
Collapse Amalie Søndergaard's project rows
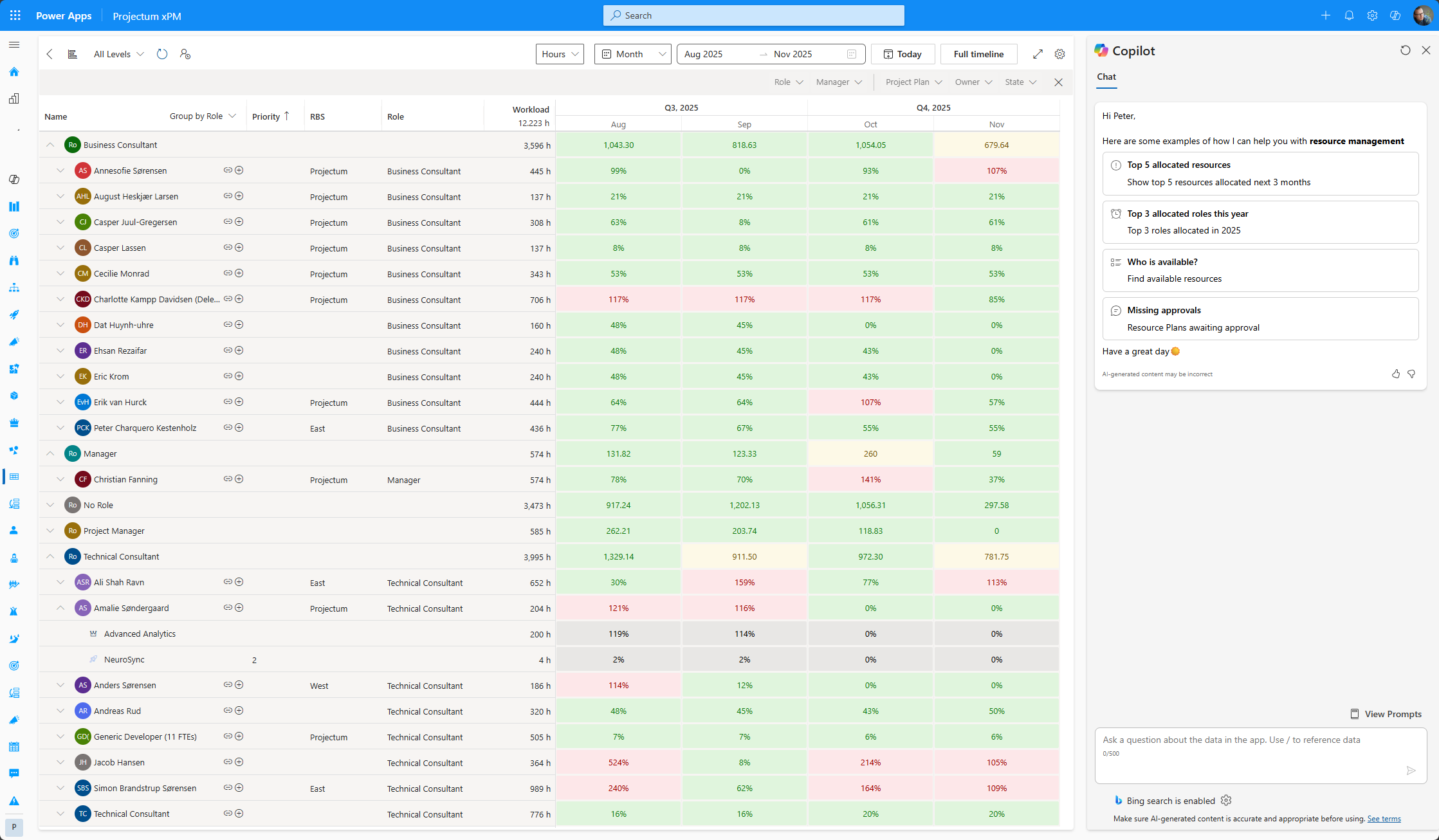tap(60, 608)
